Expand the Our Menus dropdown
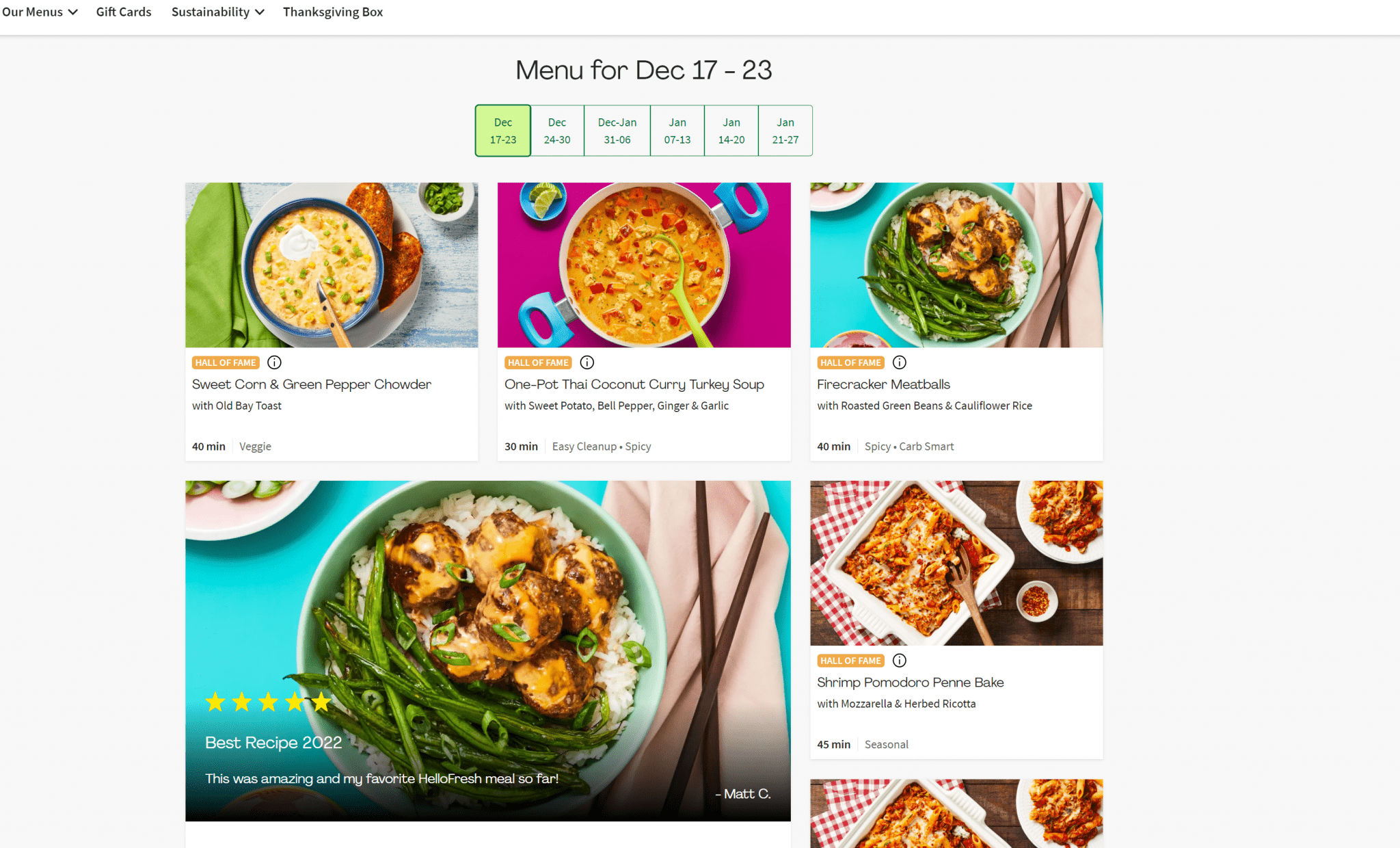The image size is (1400, 848). [40, 12]
